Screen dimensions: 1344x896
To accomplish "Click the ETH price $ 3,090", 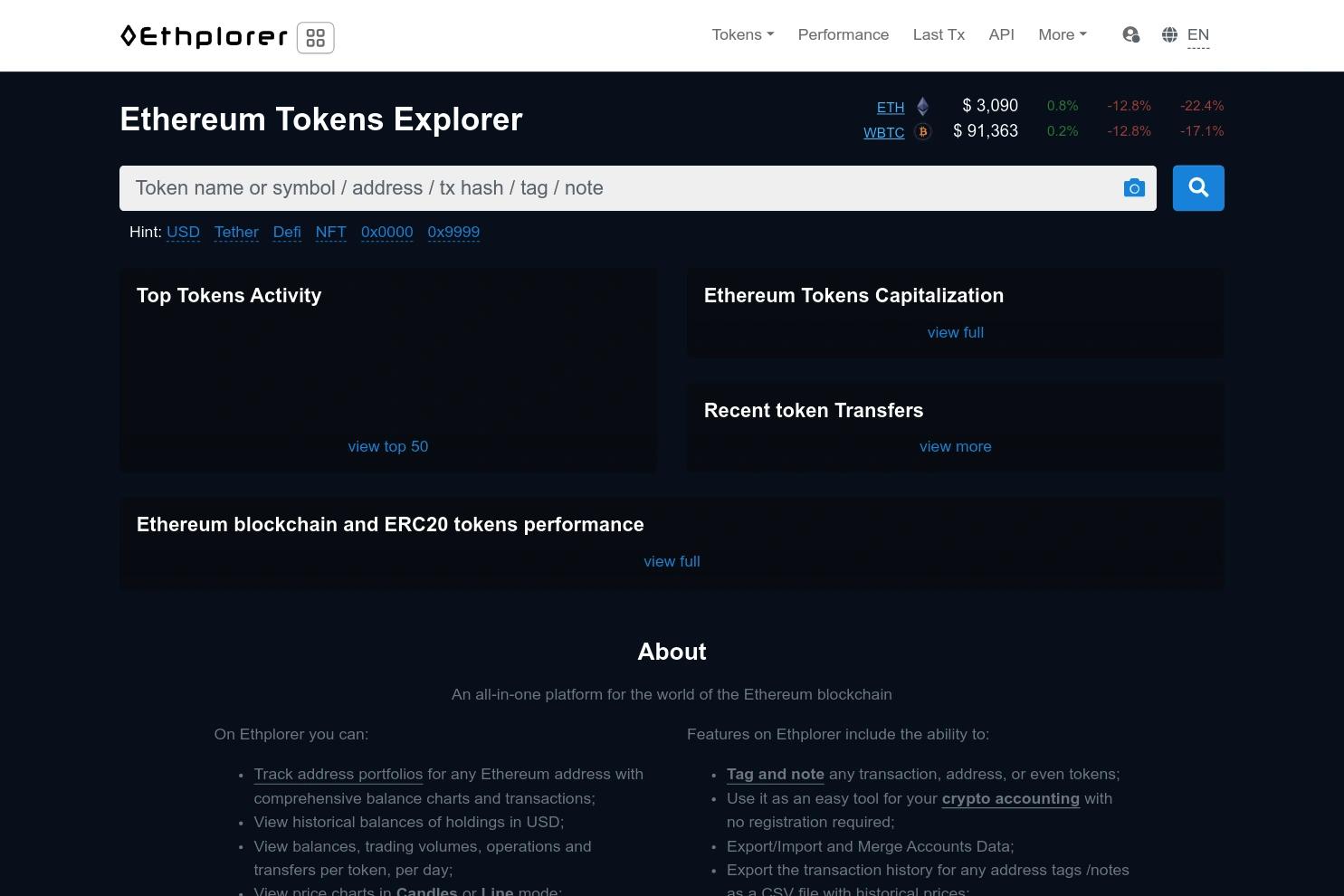I will [x=990, y=106].
